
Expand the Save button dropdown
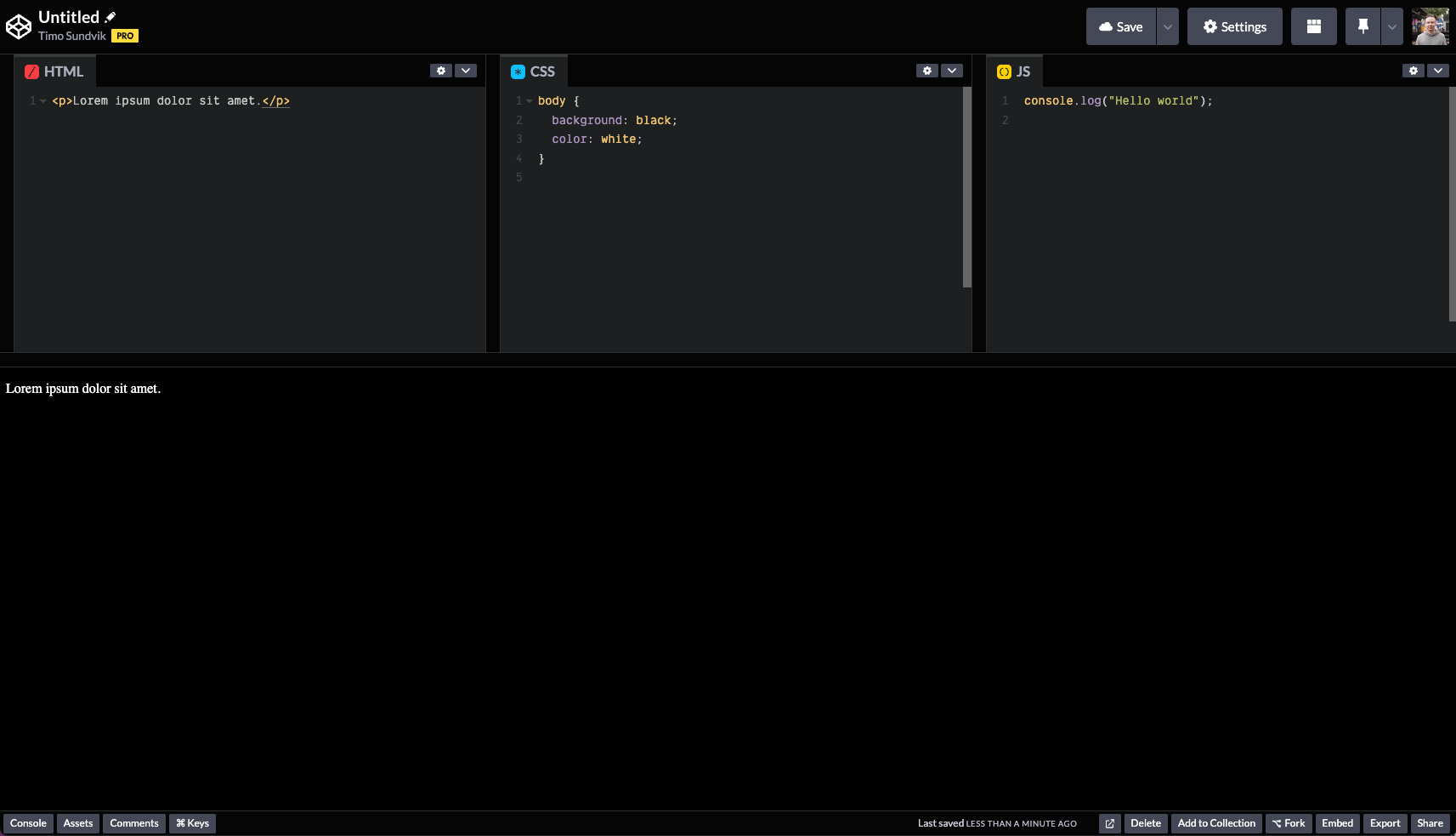click(1168, 26)
